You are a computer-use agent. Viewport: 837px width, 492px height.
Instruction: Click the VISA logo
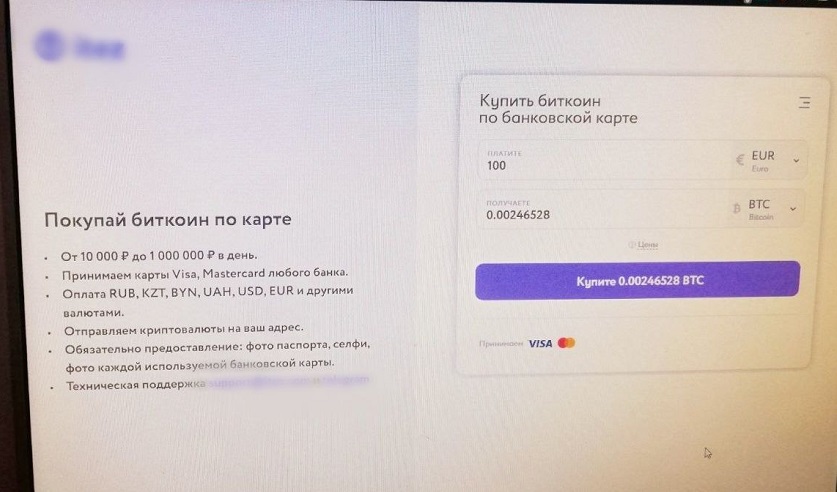click(540, 344)
